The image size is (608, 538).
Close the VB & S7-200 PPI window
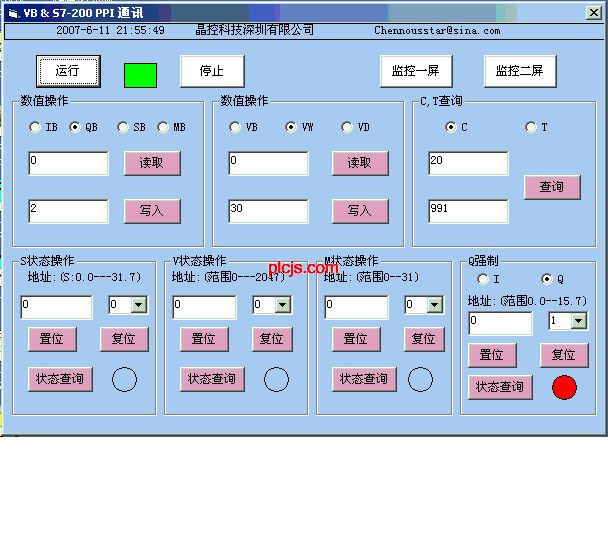pyautogui.click(x=593, y=13)
